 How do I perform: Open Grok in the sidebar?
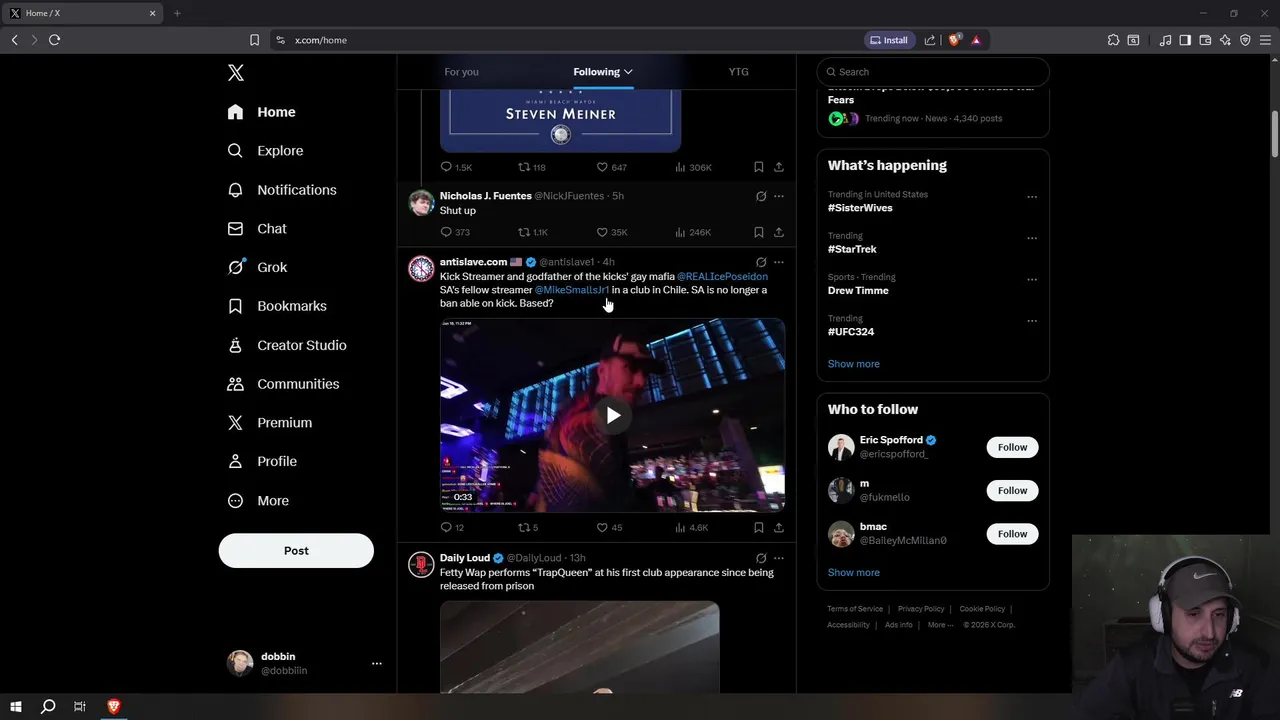pos(257,267)
